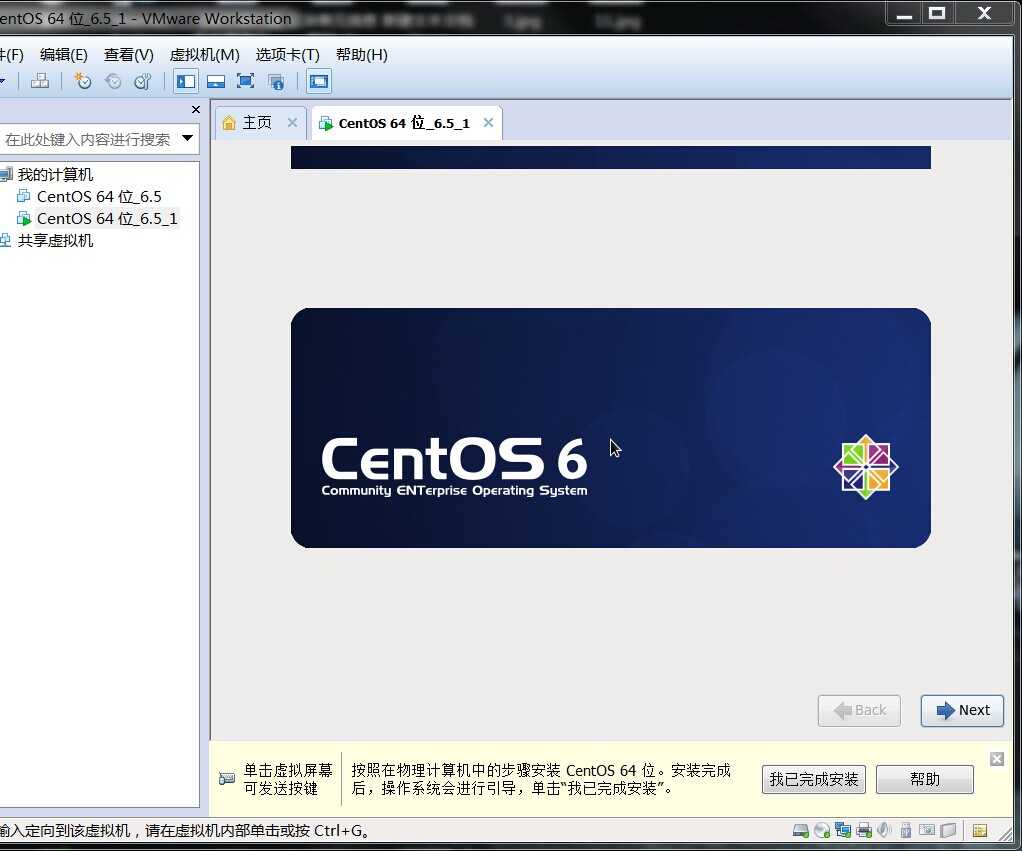Click the Send Ctrl+Alt+Del toolbar icon
Image resolution: width=1022 pixels, height=851 pixels.
40,81
